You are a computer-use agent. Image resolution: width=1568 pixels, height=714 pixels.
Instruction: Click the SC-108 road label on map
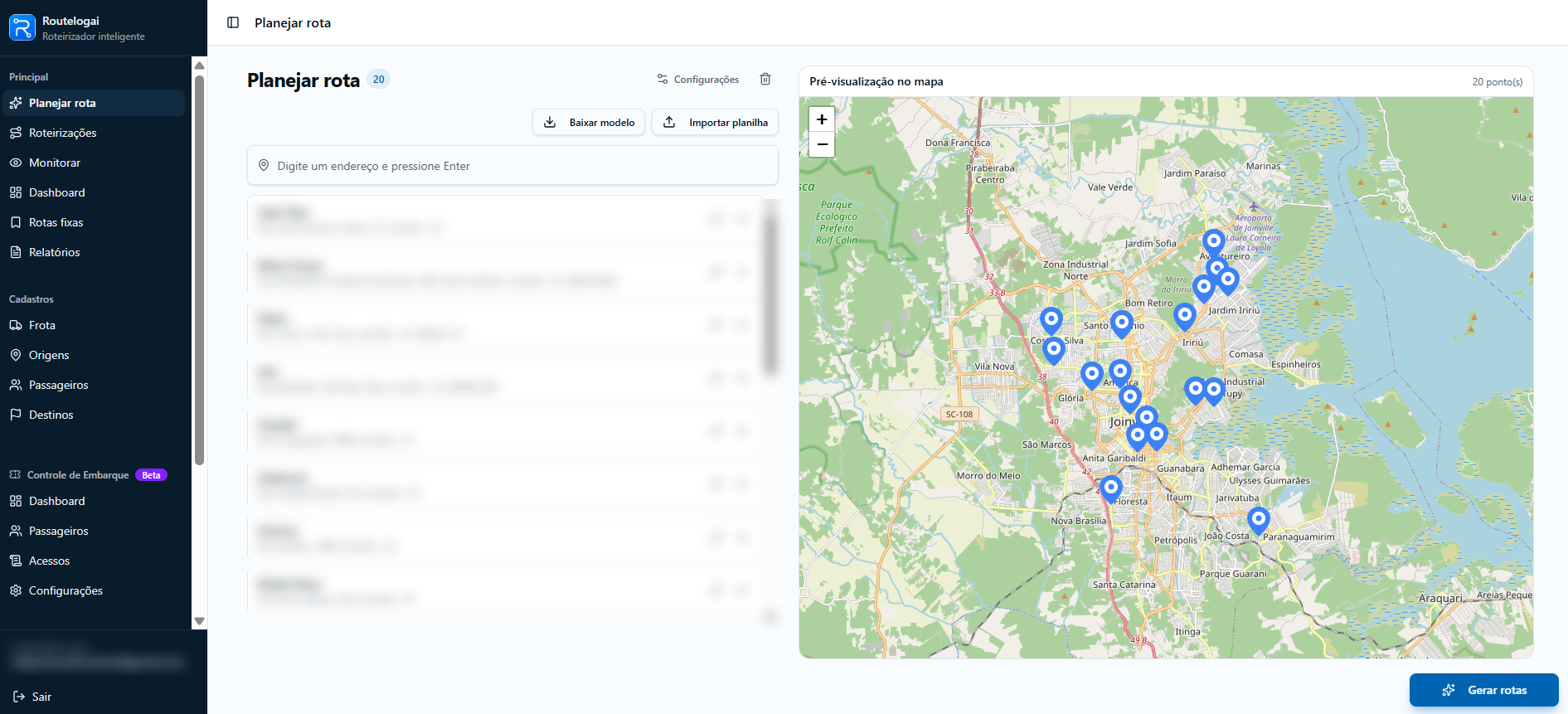[959, 414]
